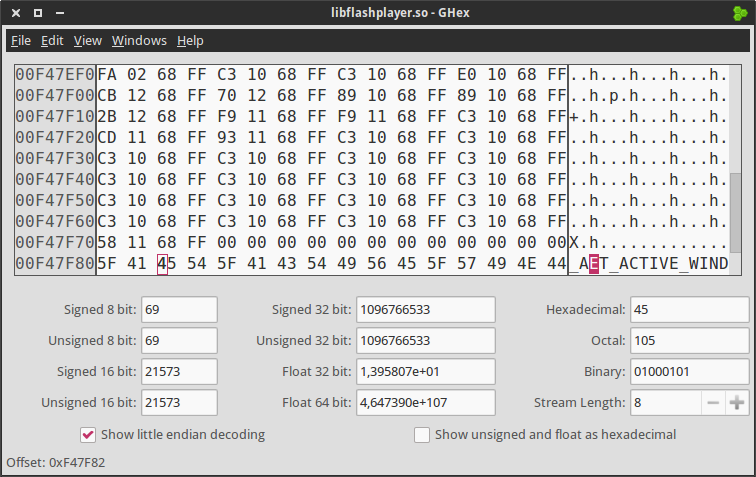Open the Windows menu
756x477 pixels.
(139, 41)
